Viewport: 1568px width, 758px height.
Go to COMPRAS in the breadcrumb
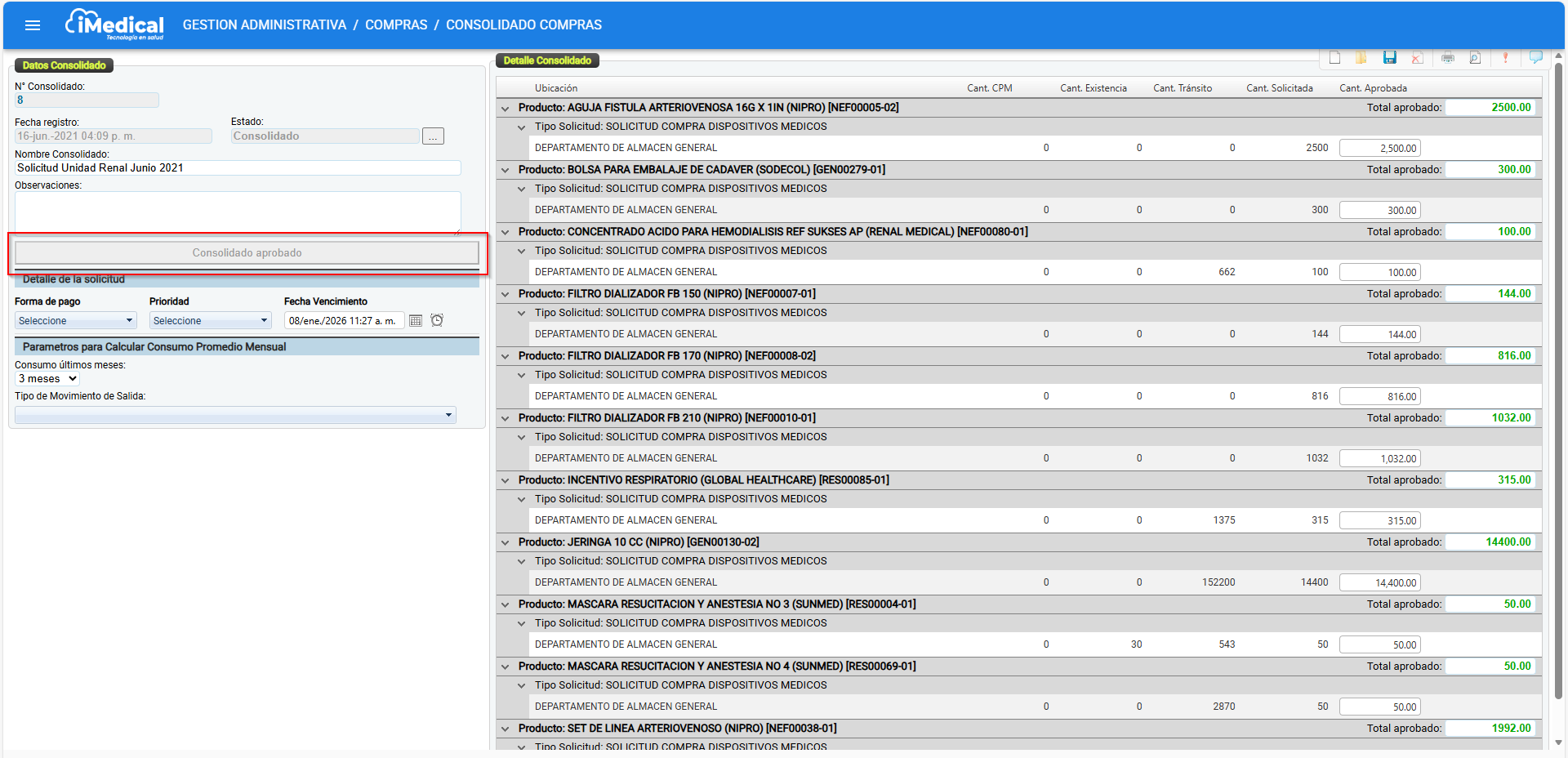click(x=396, y=25)
